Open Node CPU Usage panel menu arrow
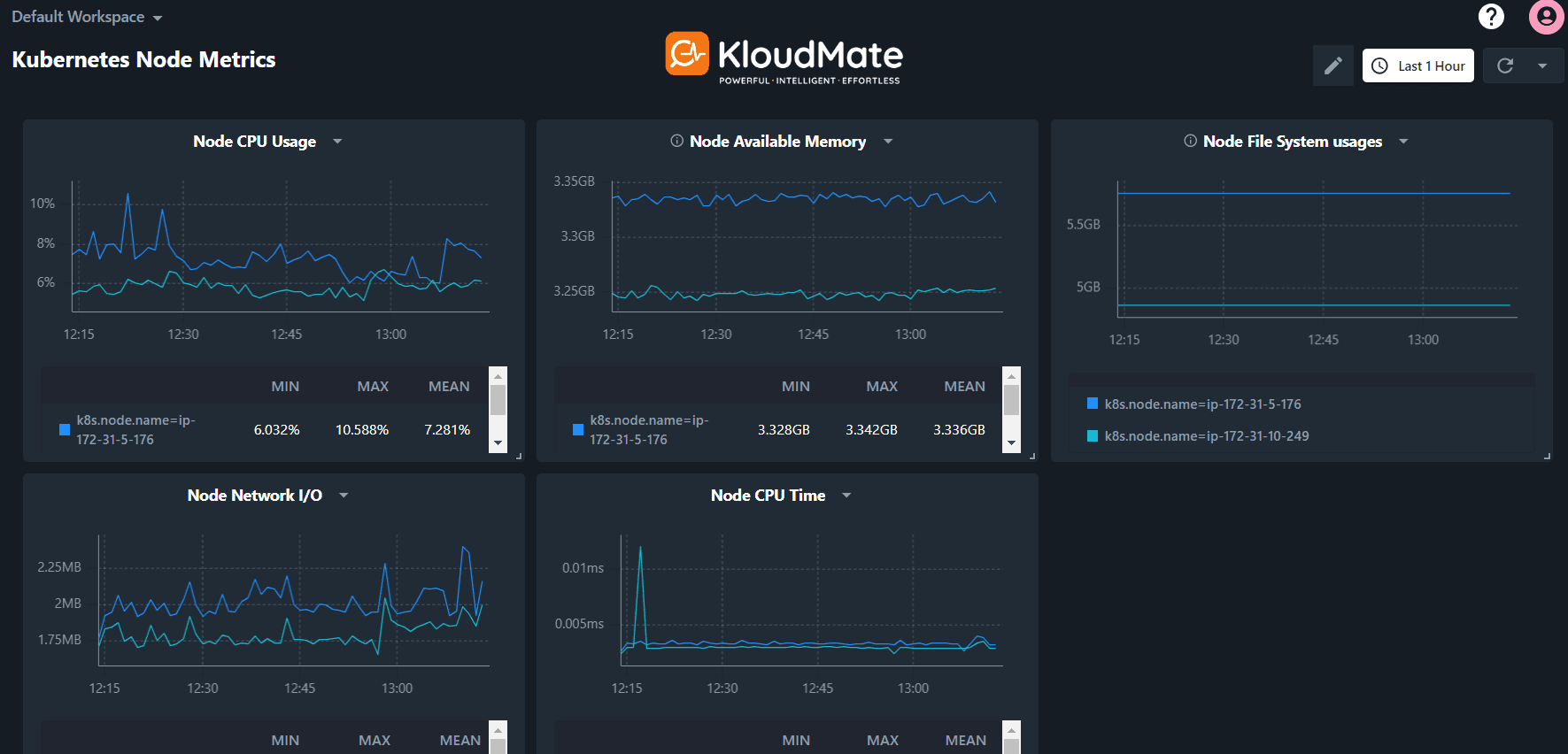 (x=337, y=142)
